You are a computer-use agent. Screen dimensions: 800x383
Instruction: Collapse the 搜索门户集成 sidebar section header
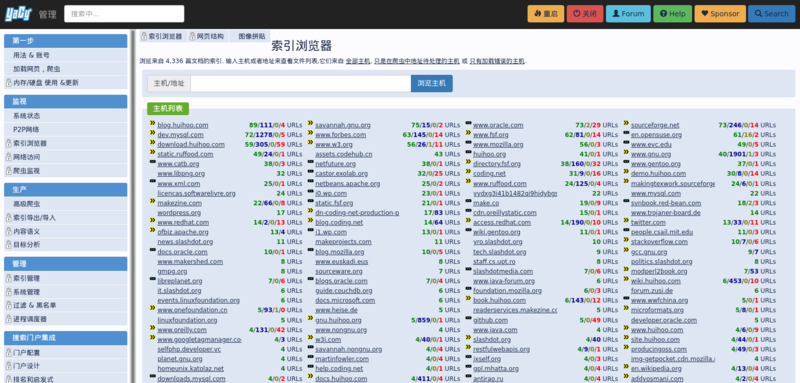[x=65, y=338]
